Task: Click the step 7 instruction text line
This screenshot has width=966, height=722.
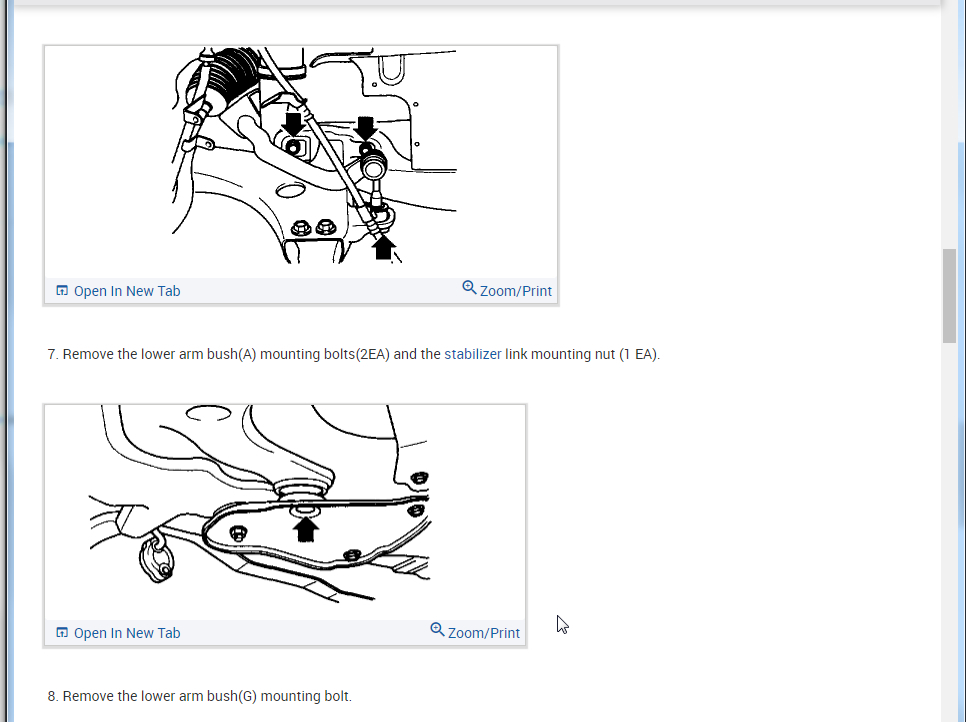Action: point(354,354)
